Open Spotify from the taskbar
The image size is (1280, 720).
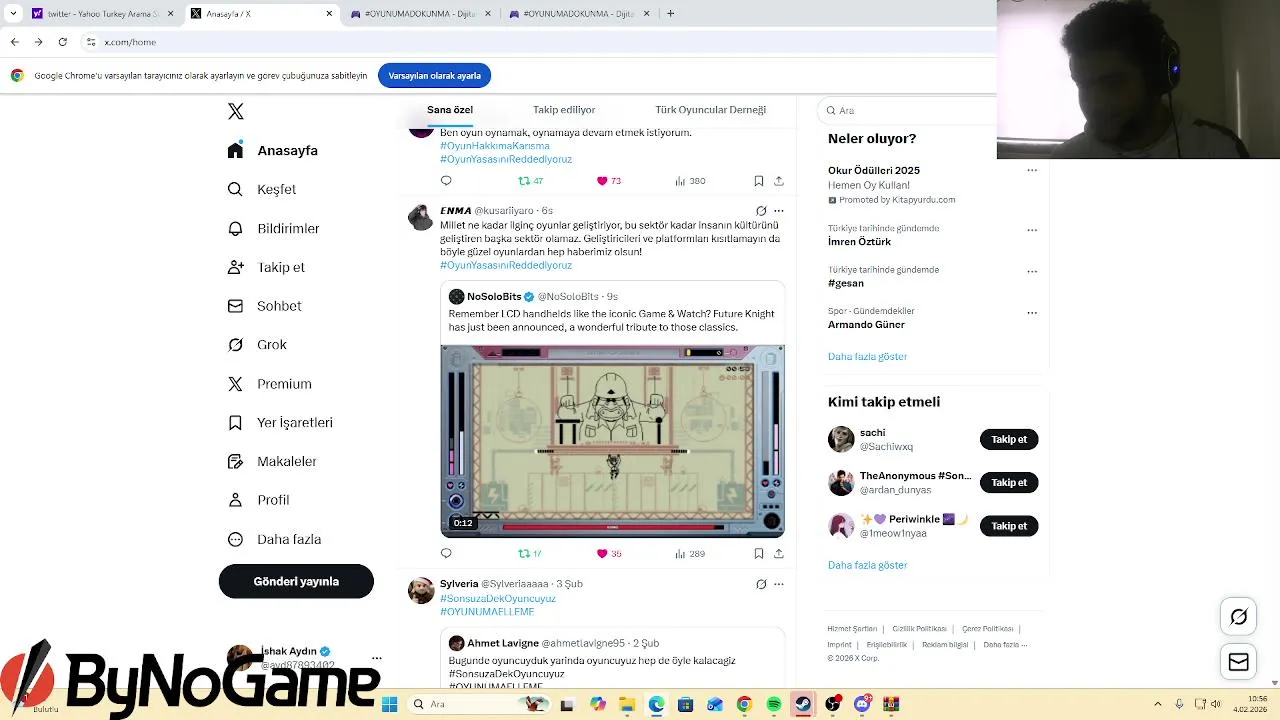773,704
